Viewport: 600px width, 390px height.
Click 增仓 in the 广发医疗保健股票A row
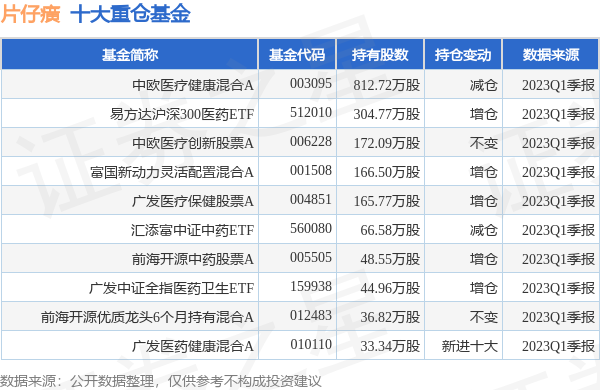click(x=484, y=201)
